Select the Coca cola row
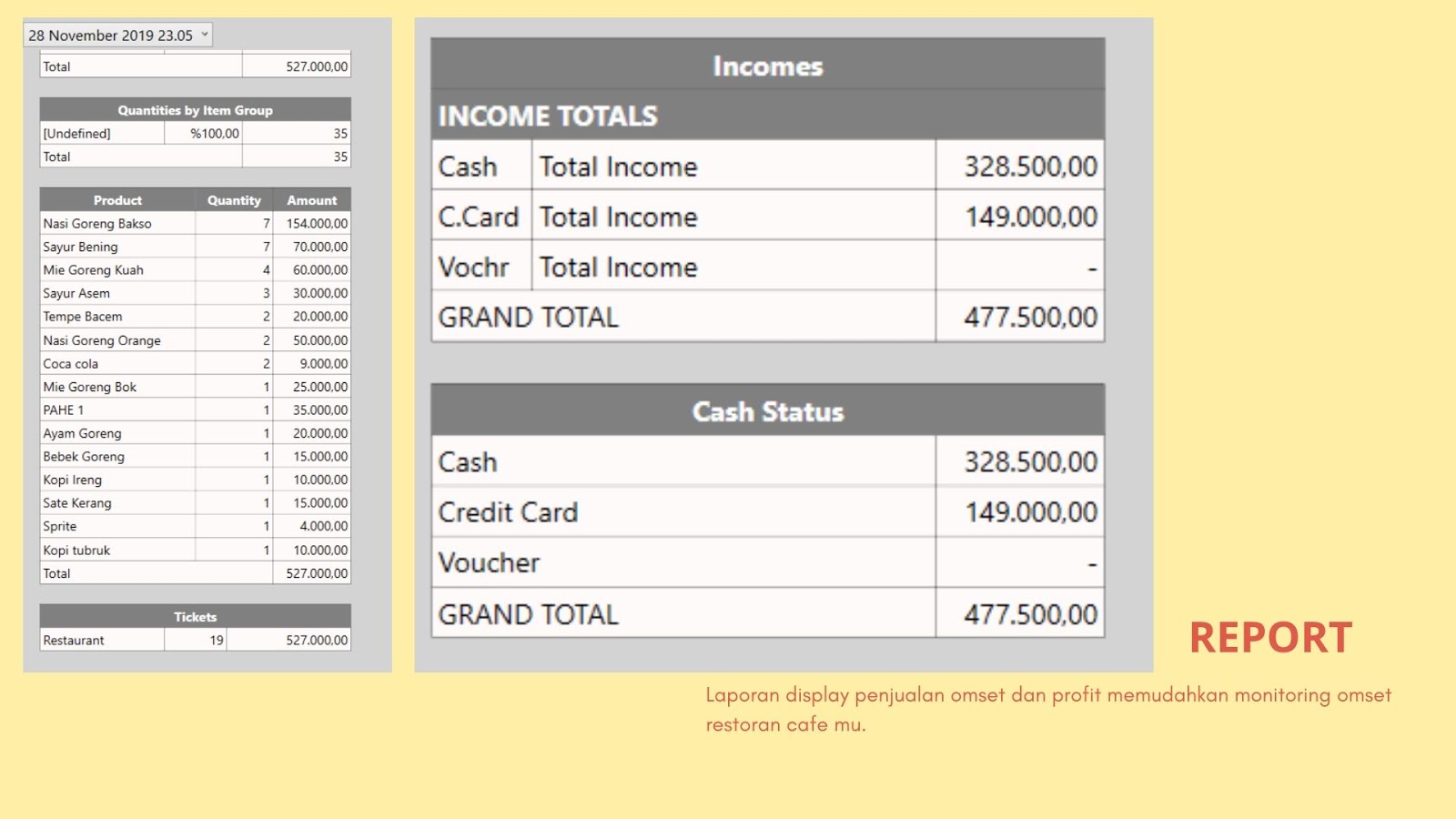Screen dimensions: 1456x819 point(195,363)
